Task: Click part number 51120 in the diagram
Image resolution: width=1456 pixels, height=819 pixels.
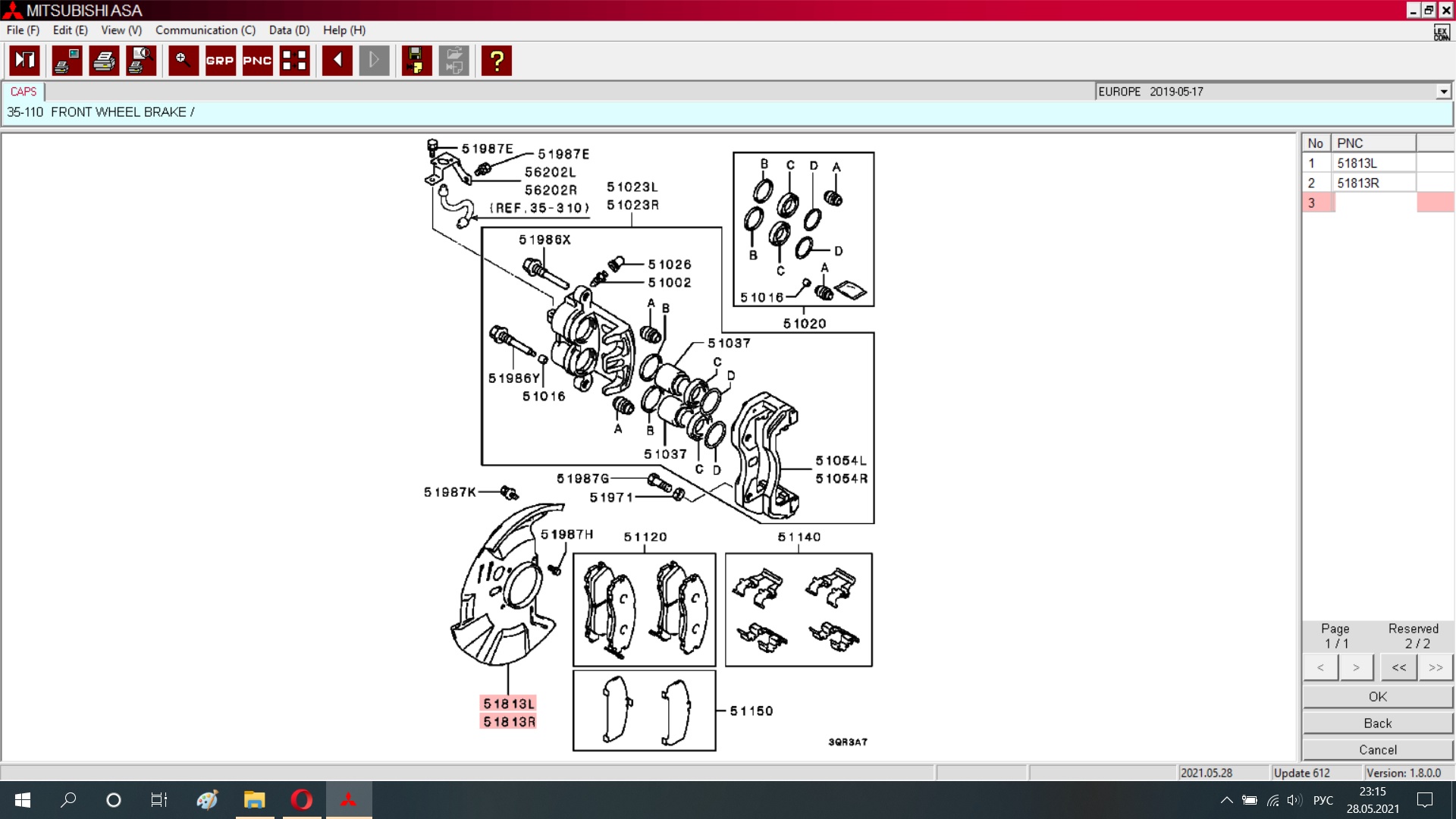Action: (645, 537)
